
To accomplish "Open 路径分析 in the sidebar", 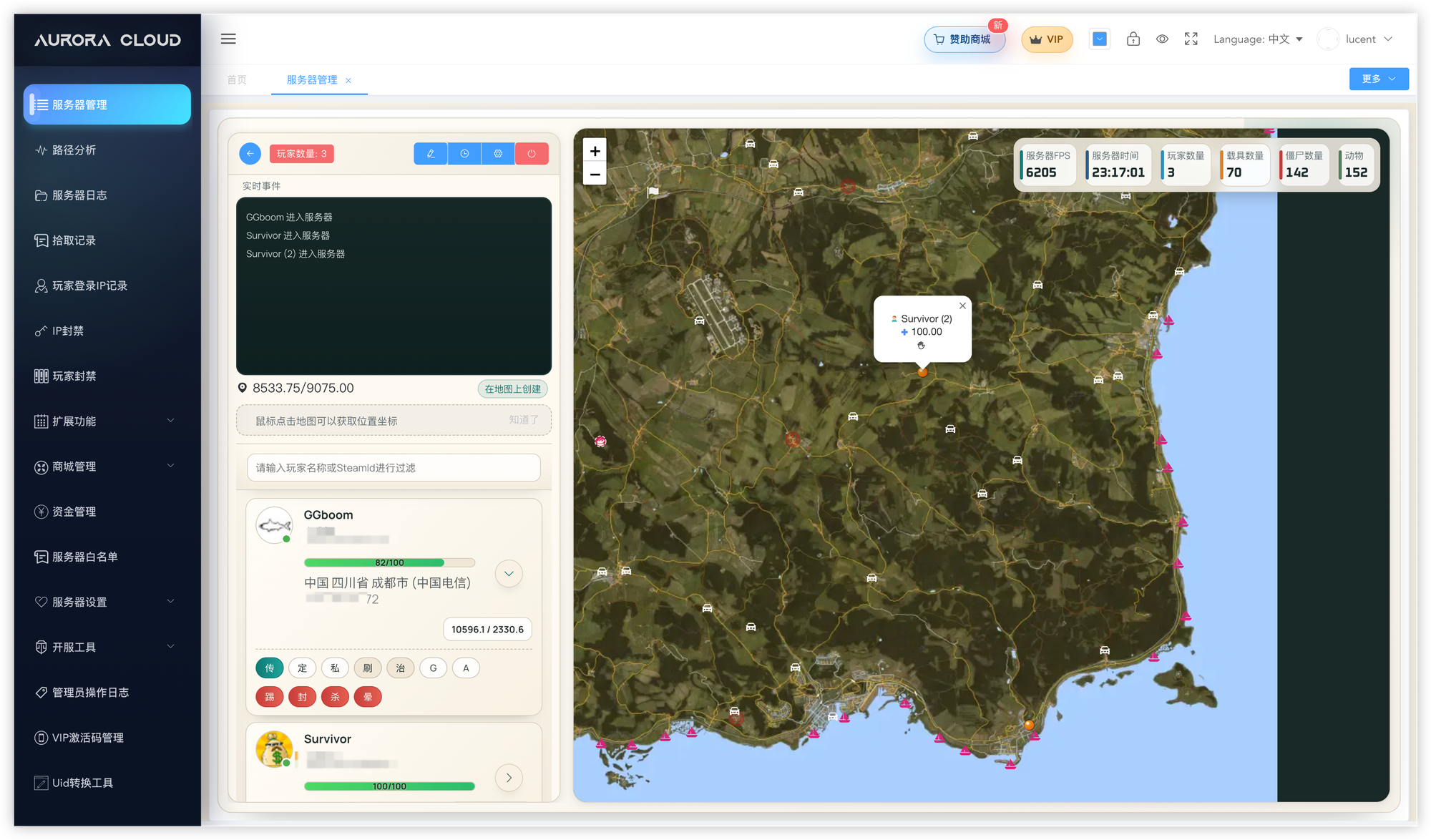I will (x=107, y=150).
